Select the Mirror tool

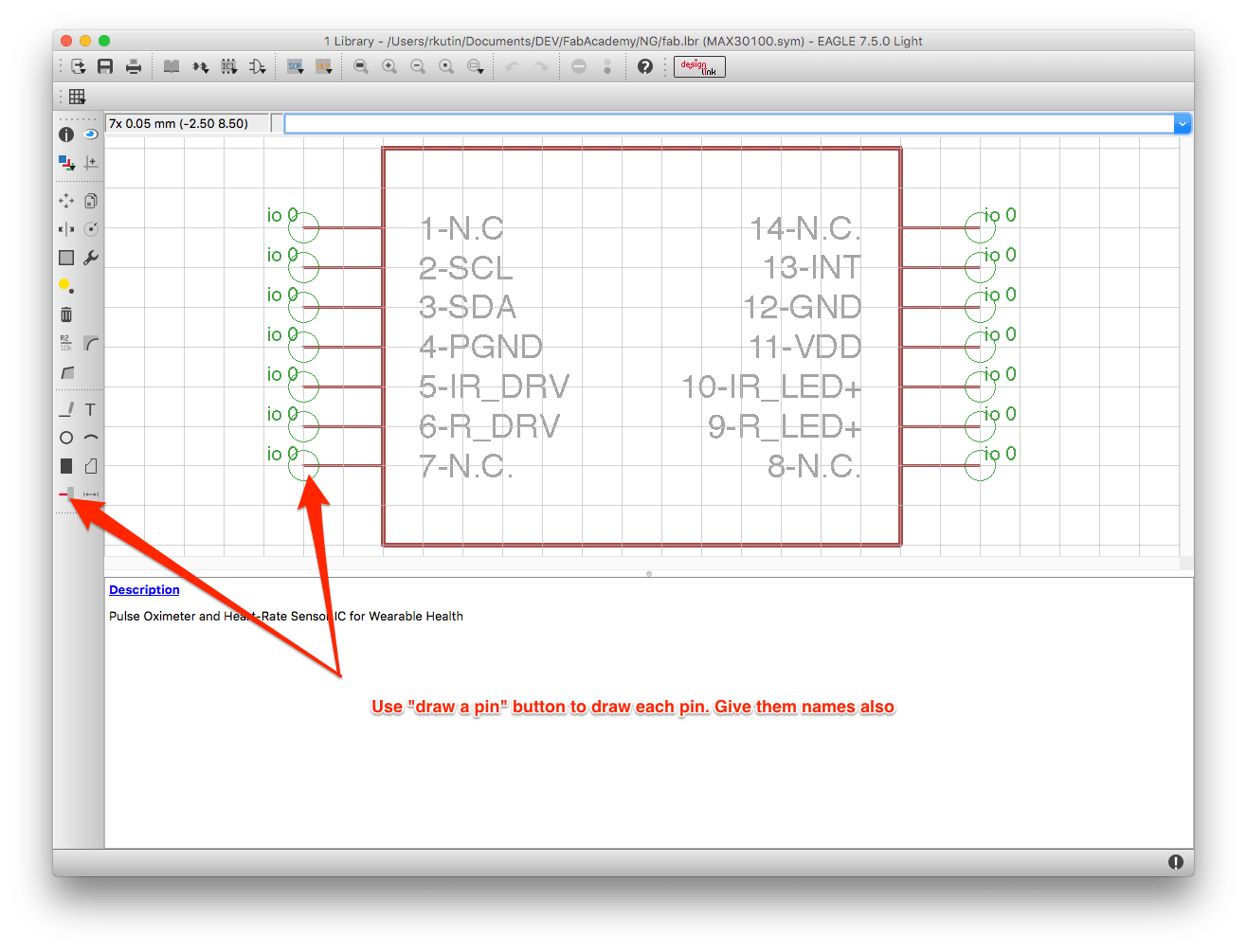coord(66,229)
